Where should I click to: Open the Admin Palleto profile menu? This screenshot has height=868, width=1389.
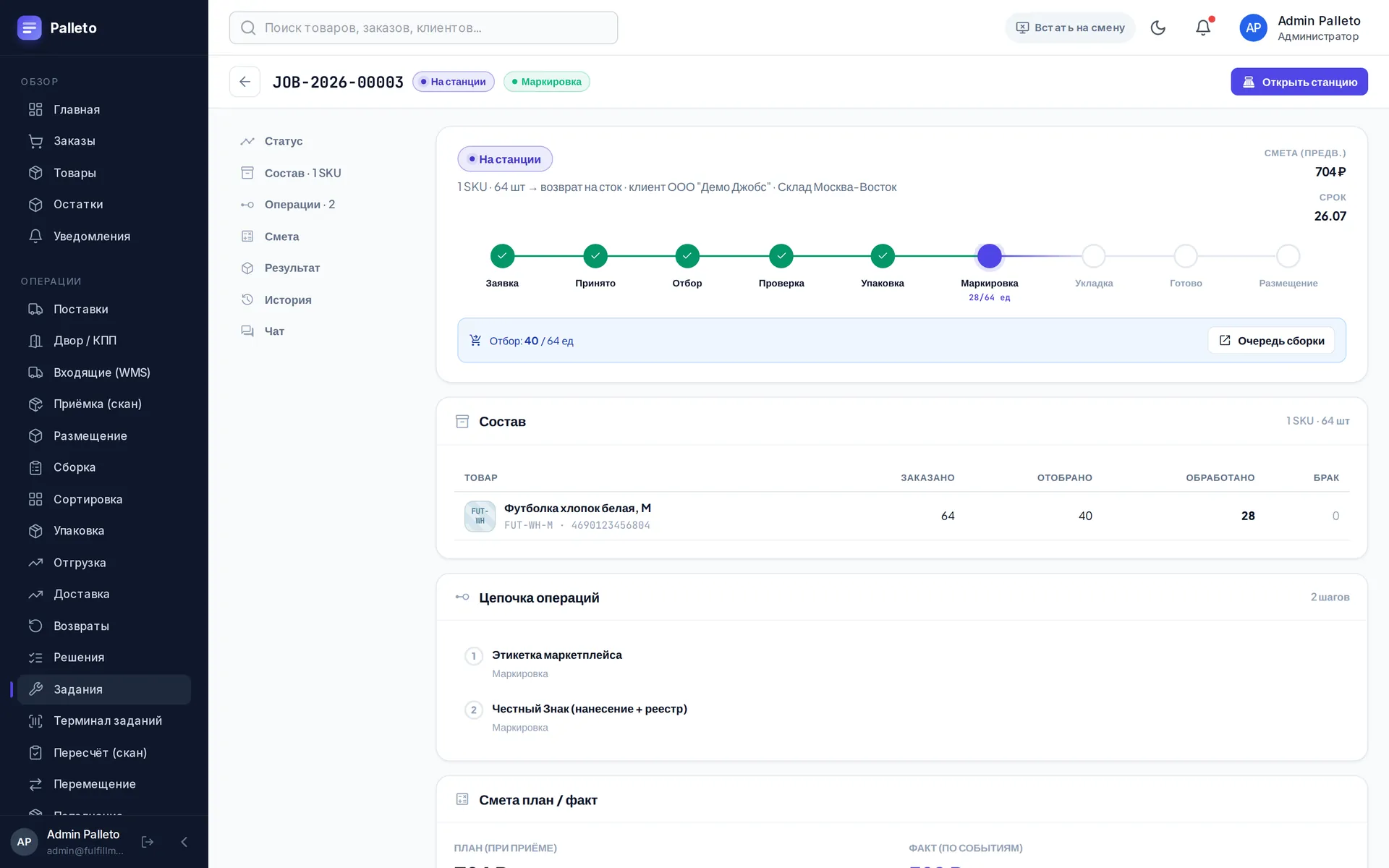(x=1301, y=27)
